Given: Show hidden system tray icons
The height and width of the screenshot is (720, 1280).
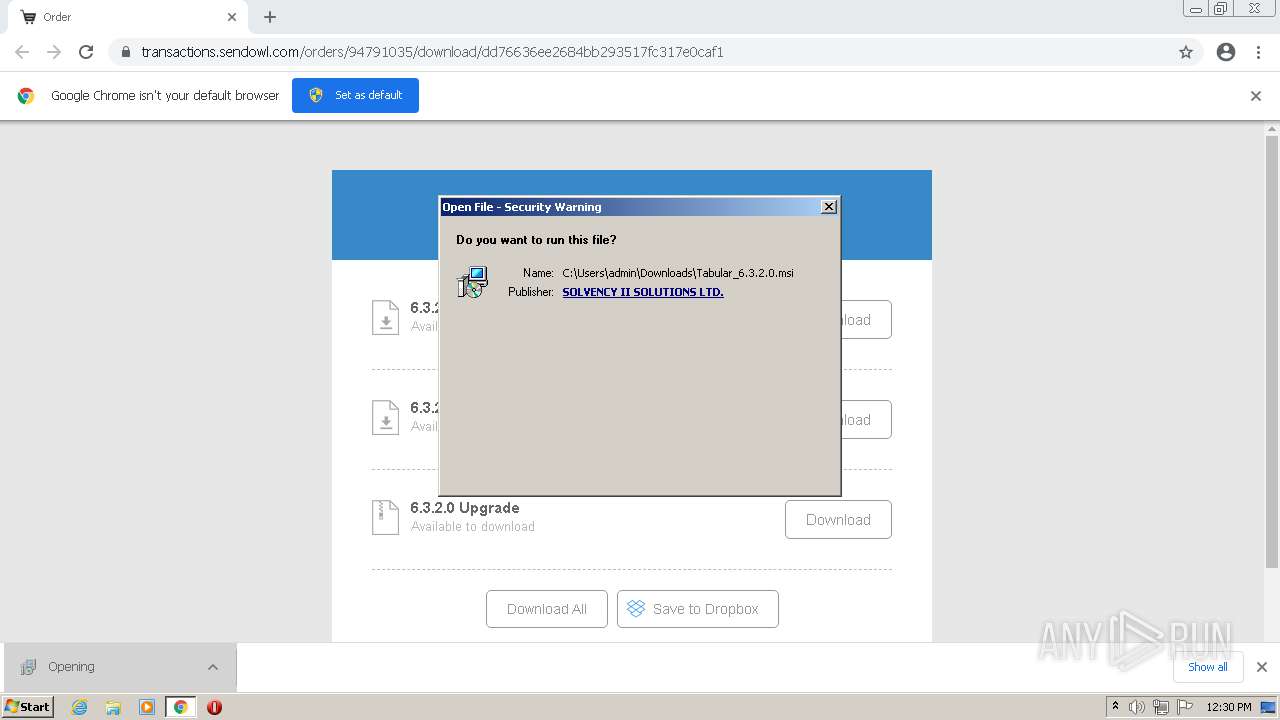Looking at the screenshot, I should (1115, 707).
